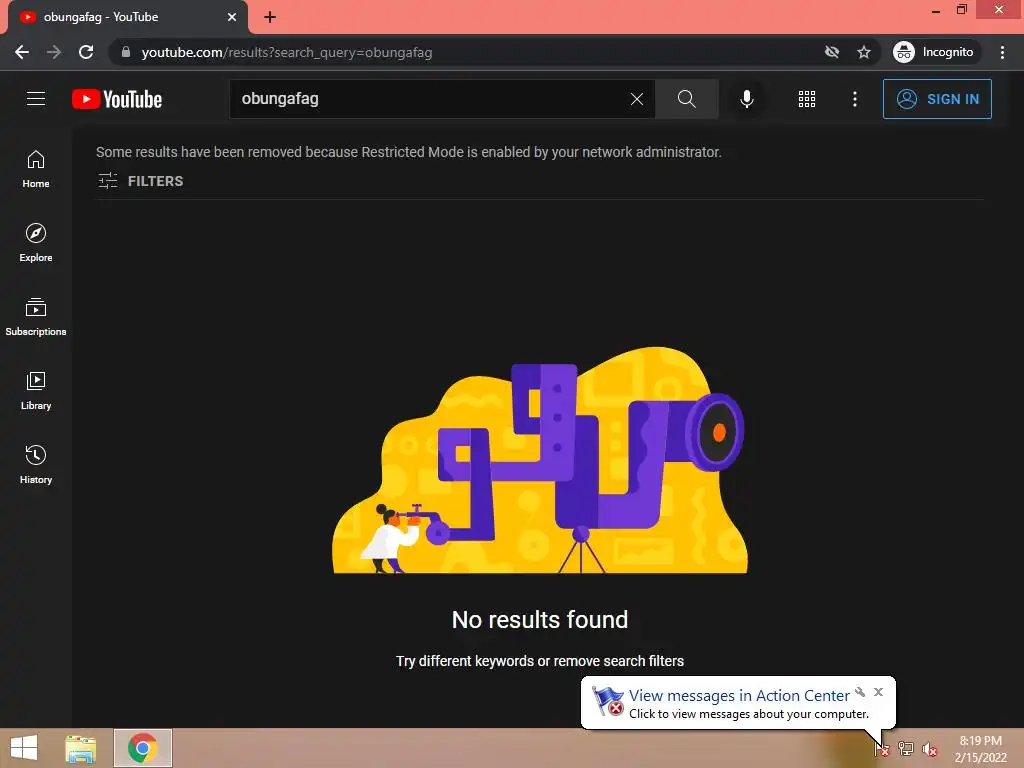
Task: Open Library in the sidebar
Action: [36, 391]
